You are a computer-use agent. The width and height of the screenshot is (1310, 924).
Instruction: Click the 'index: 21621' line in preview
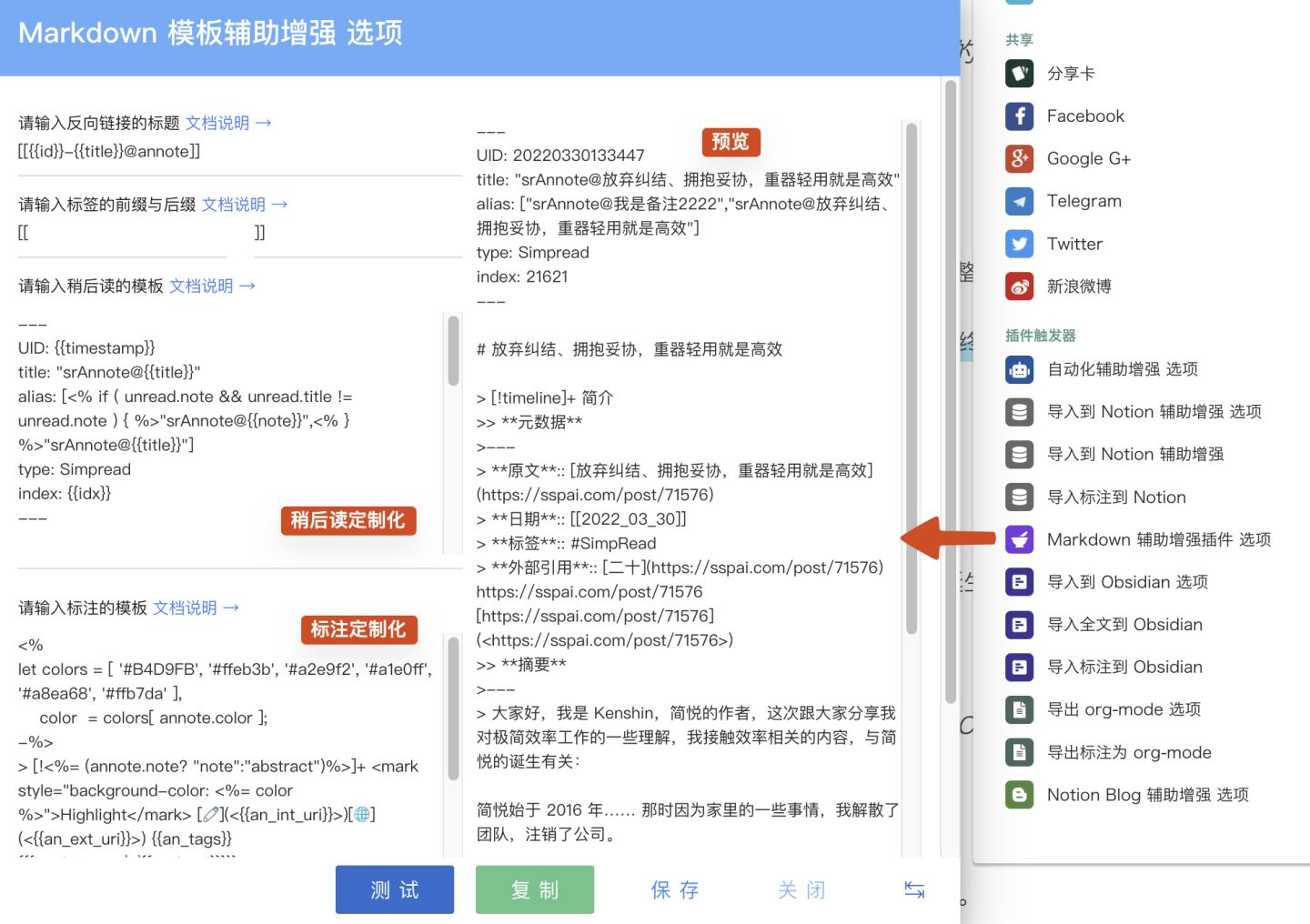point(522,276)
